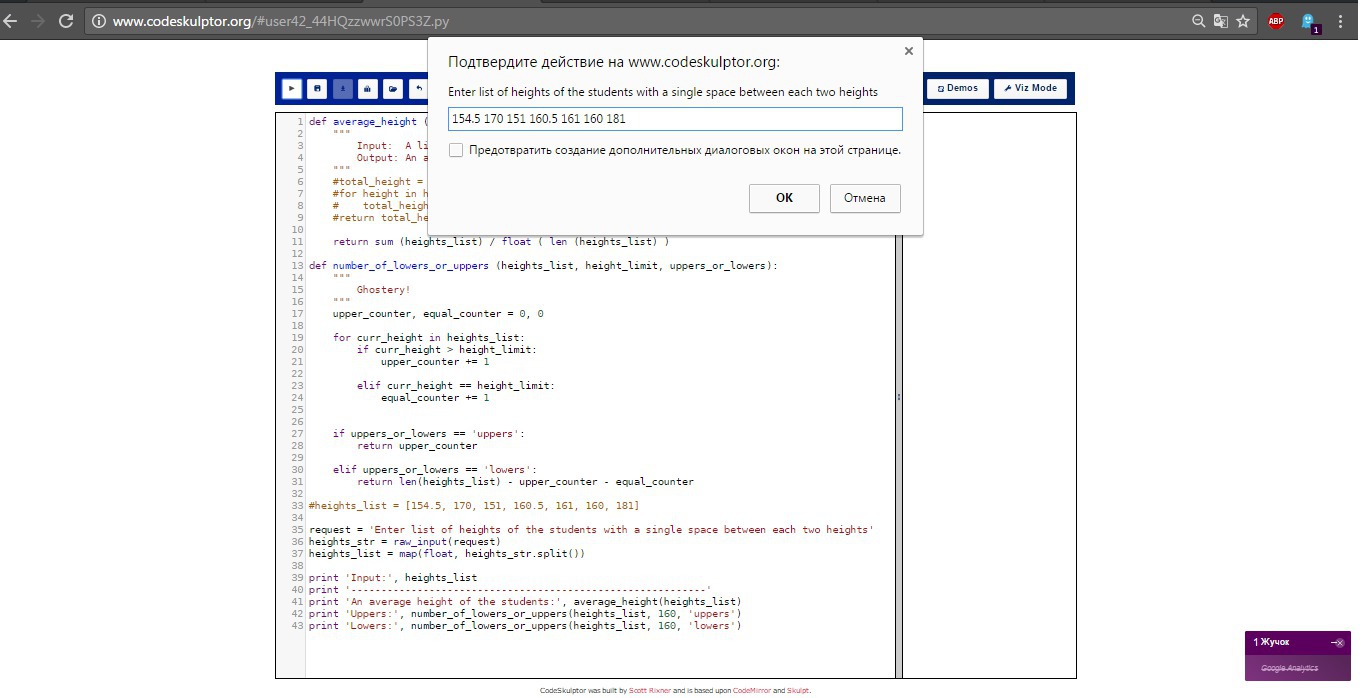Image resolution: width=1366 pixels, height=698 pixels.
Task: Click the 'return sum (heights_list)' code line
Action: click(501, 242)
